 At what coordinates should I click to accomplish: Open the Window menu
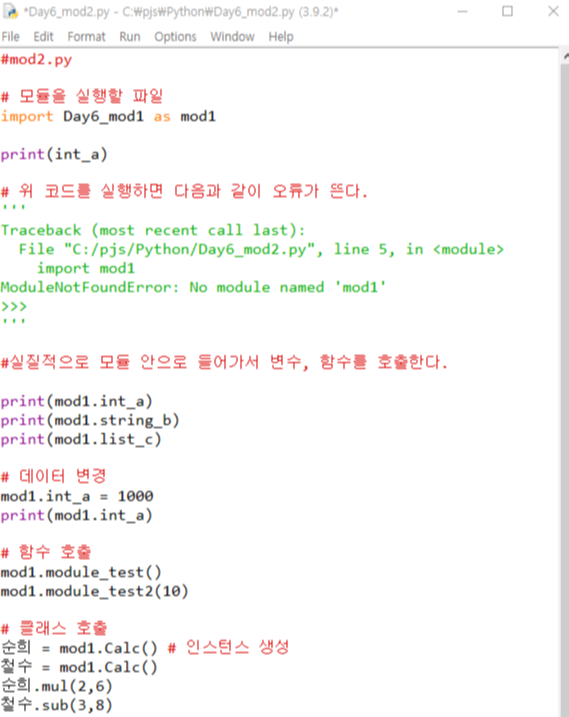232,37
